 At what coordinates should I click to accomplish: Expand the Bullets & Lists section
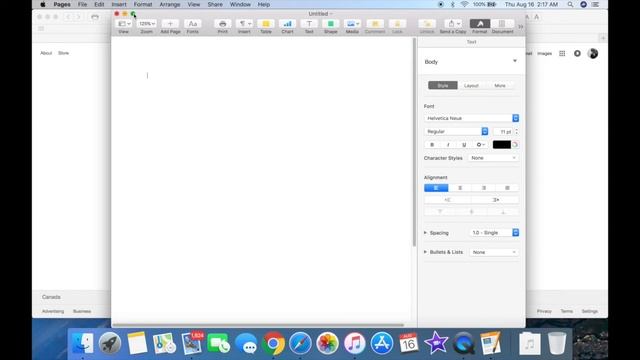point(425,252)
